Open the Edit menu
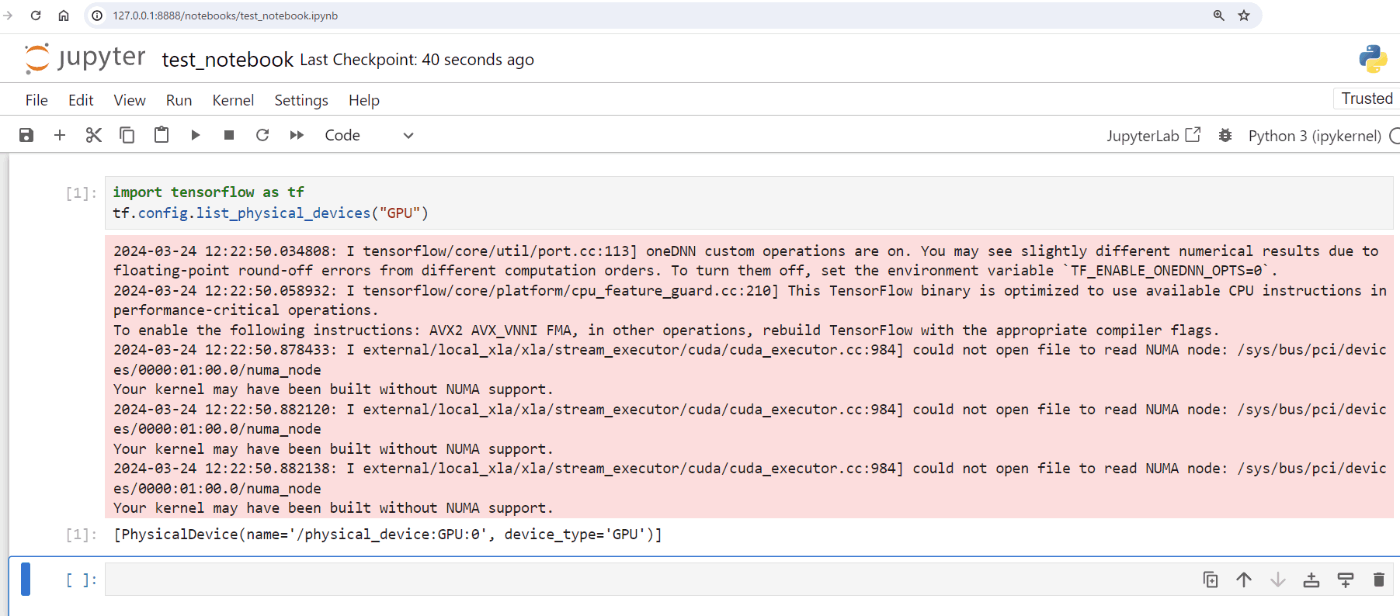 tap(81, 100)
